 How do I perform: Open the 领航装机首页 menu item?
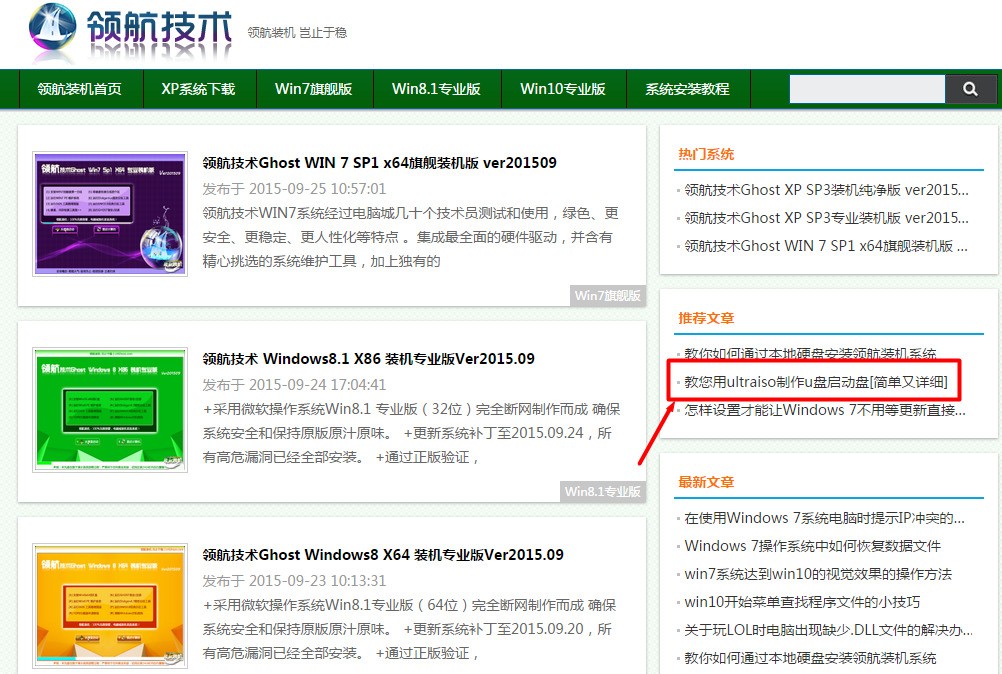[x=80, y=89]
